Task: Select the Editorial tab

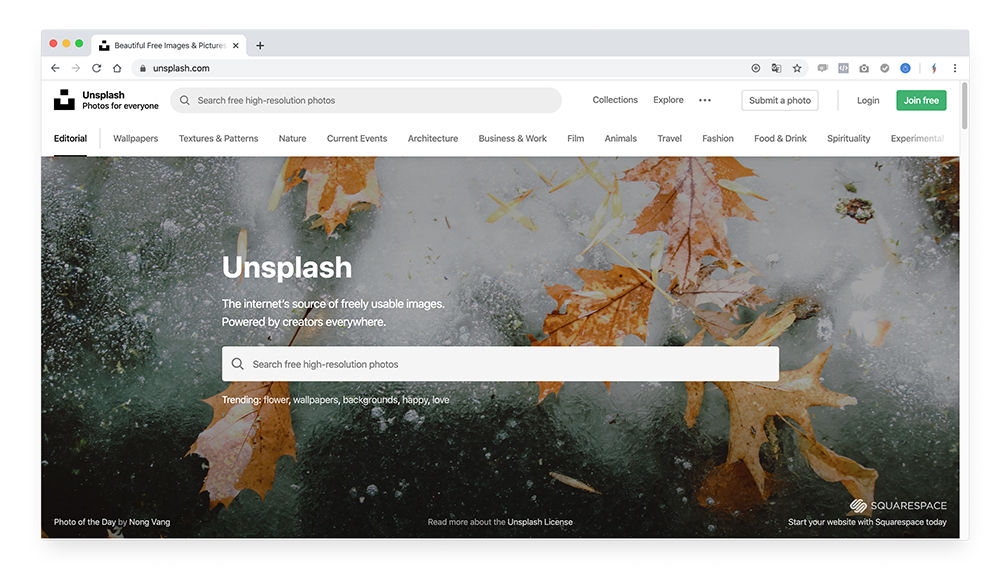Action: point(70,138)
